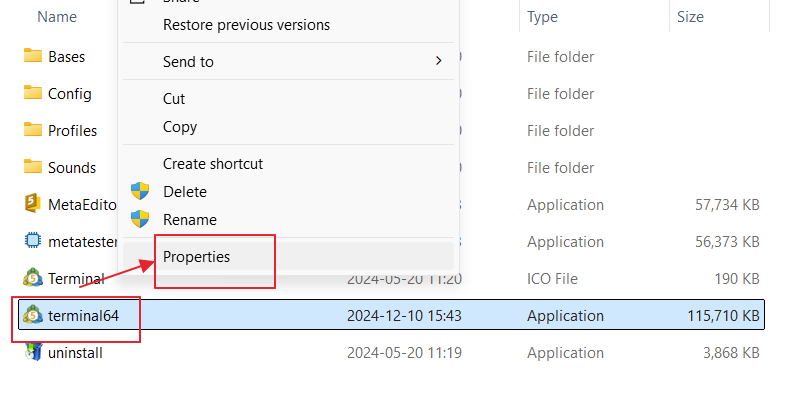Click the Bases folder icon

33,55
